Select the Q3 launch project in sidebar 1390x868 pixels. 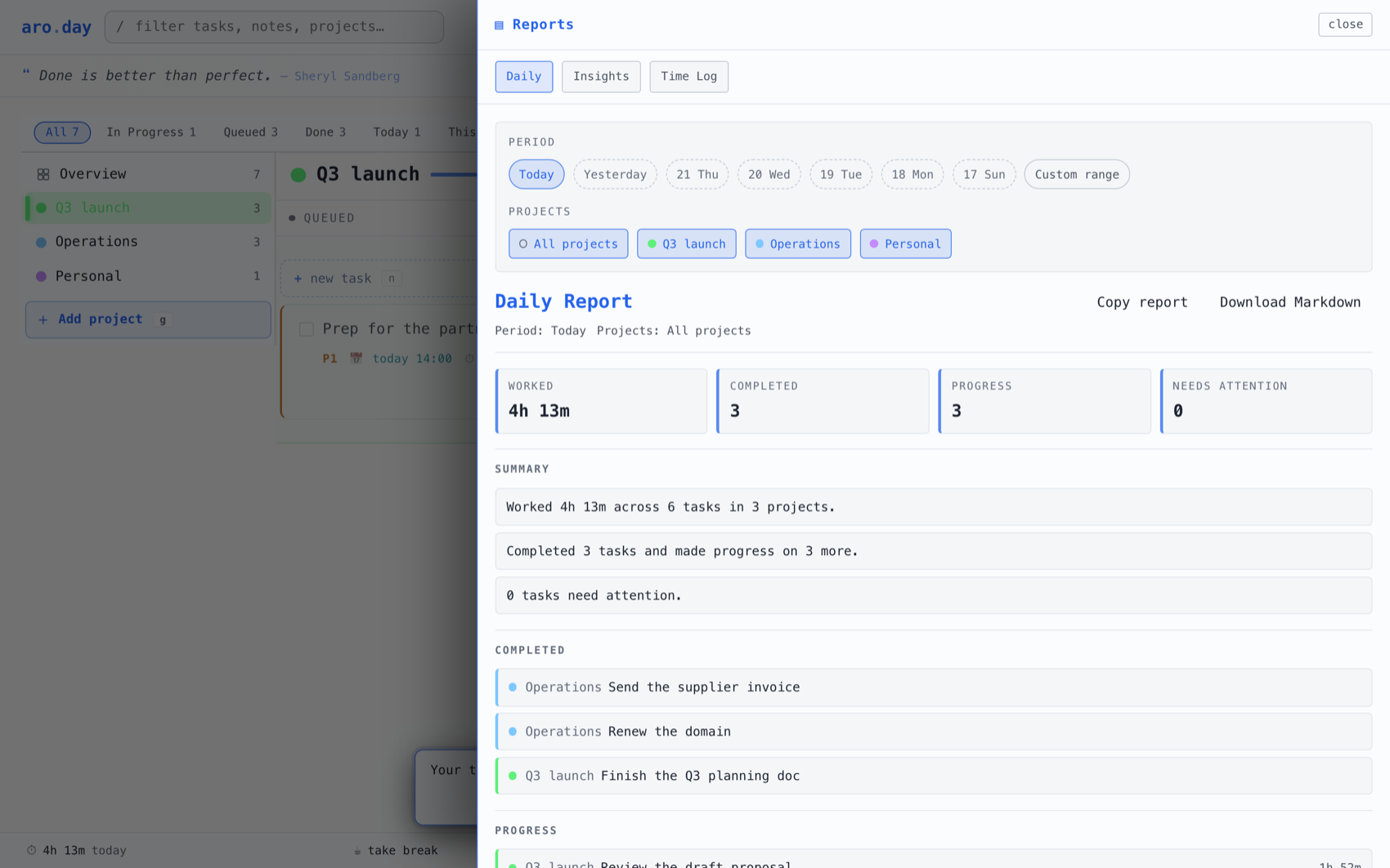[x=148, y=208]
